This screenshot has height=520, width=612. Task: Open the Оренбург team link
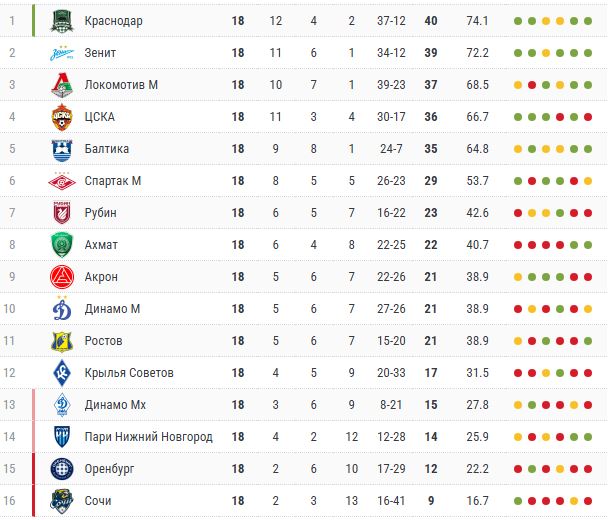(x=110, y=469)
